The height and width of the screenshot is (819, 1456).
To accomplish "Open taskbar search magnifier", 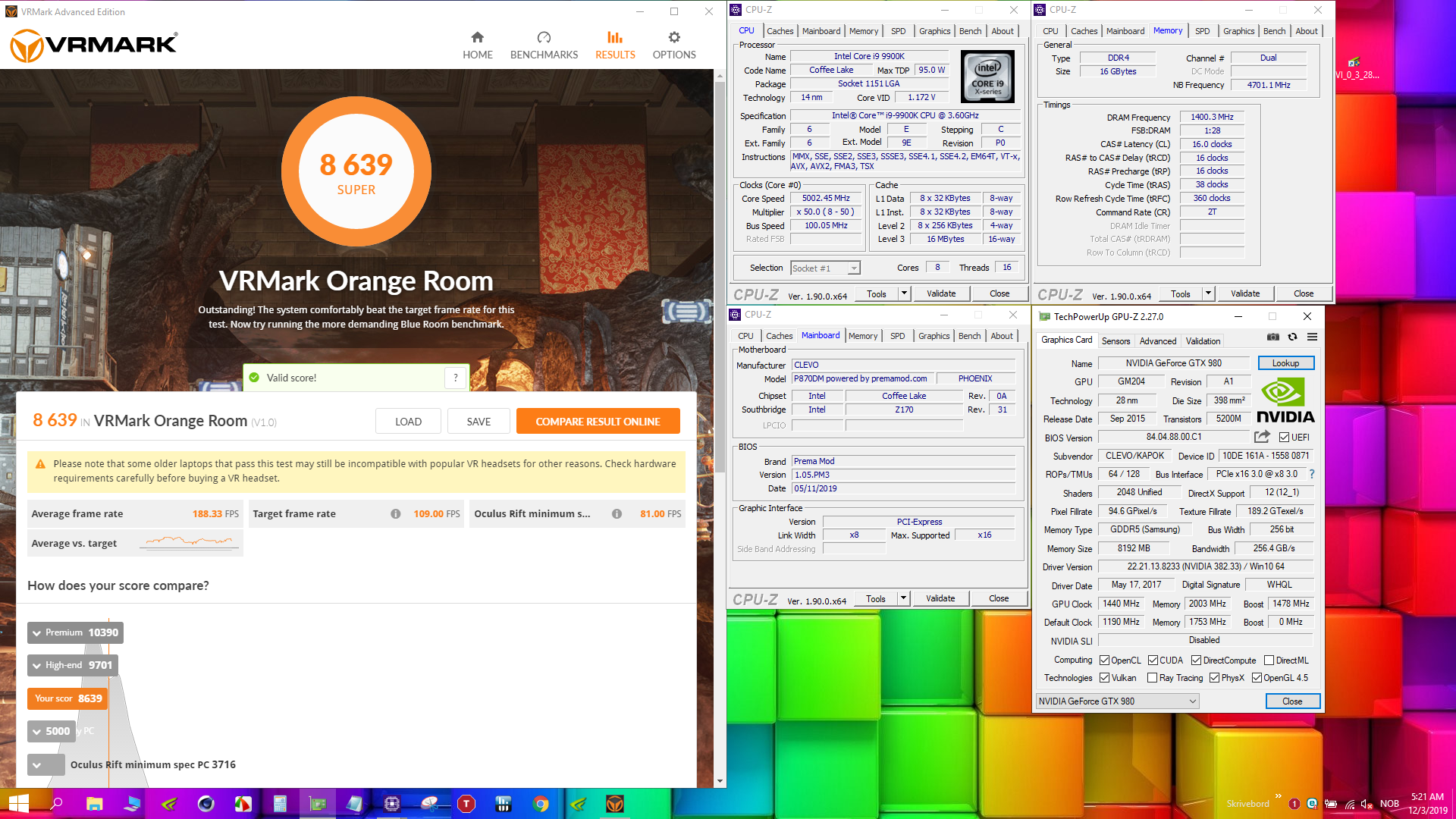I will [56, 804].
